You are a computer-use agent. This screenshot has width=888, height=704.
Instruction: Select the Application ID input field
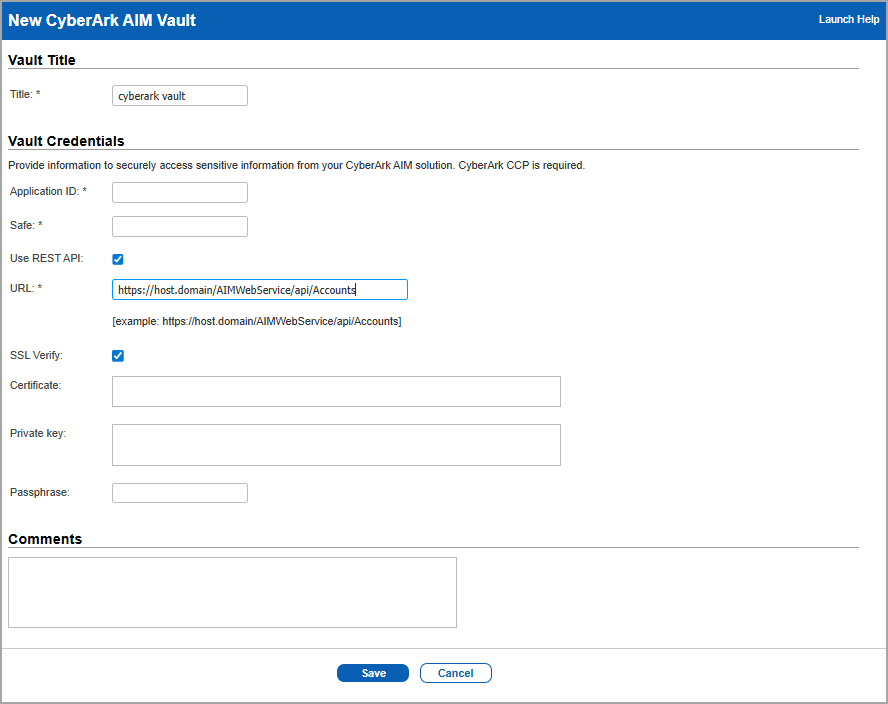179,192
